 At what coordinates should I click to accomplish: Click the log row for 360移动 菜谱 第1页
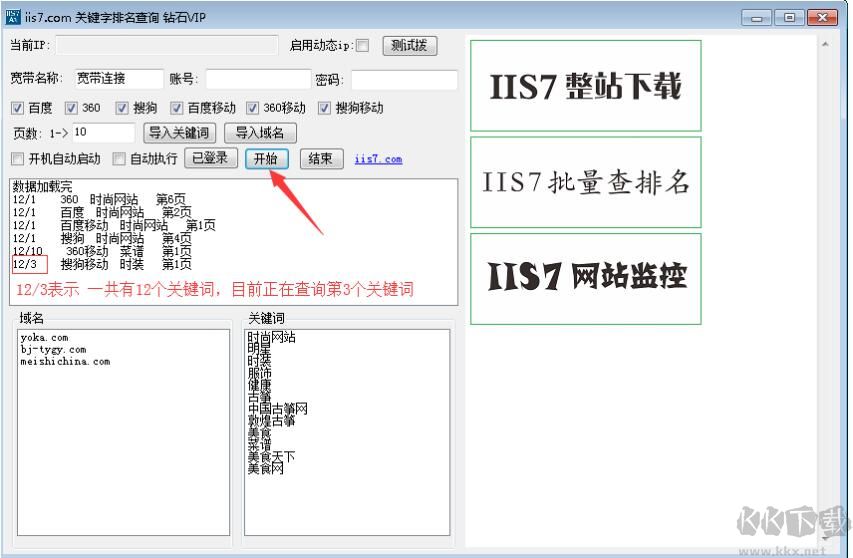point(102,251)
